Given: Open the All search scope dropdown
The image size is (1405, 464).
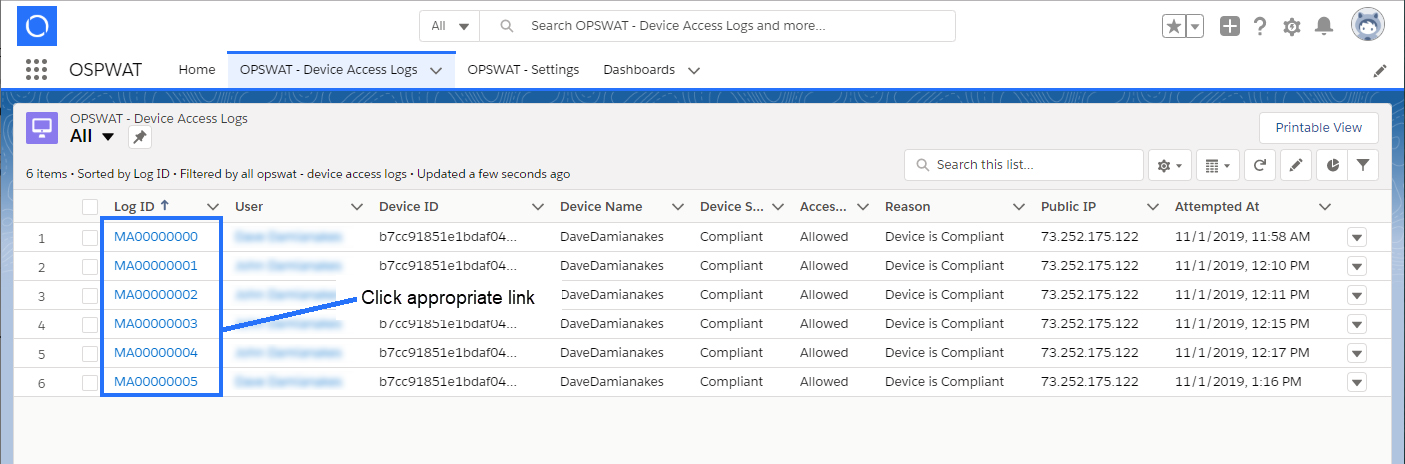Looking at the screenshot, I should (x=450, y=26).
